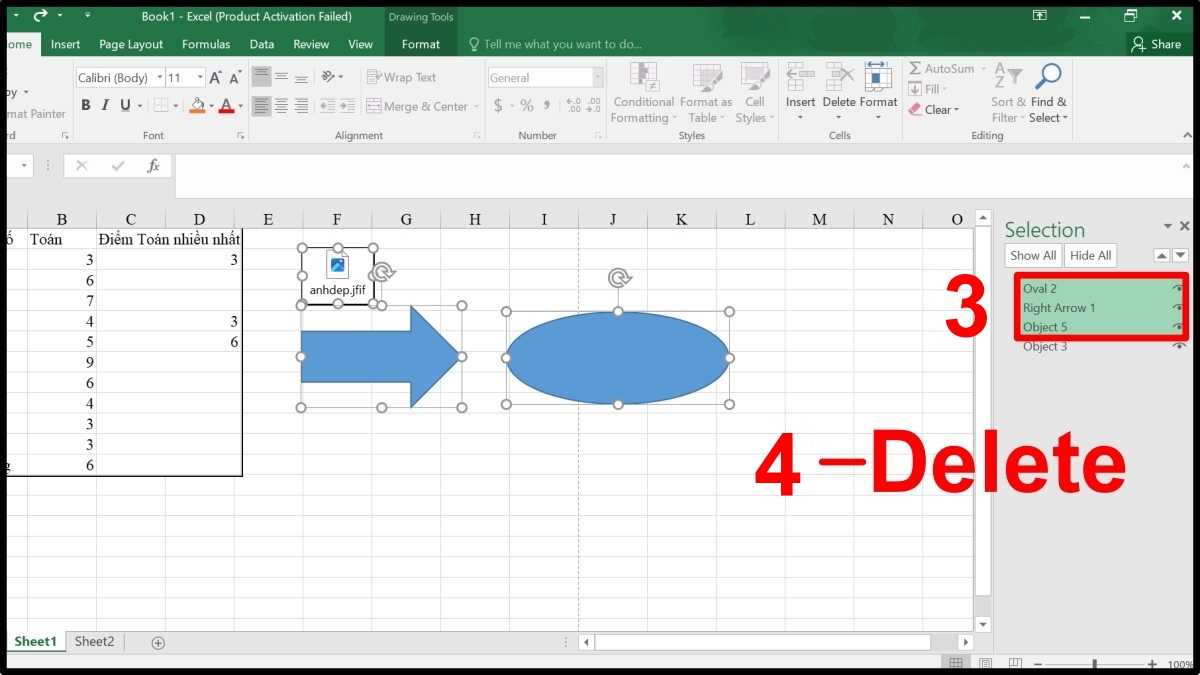Click the Borders icon
Screen dimensions: 1200x675
pos(160,106)
